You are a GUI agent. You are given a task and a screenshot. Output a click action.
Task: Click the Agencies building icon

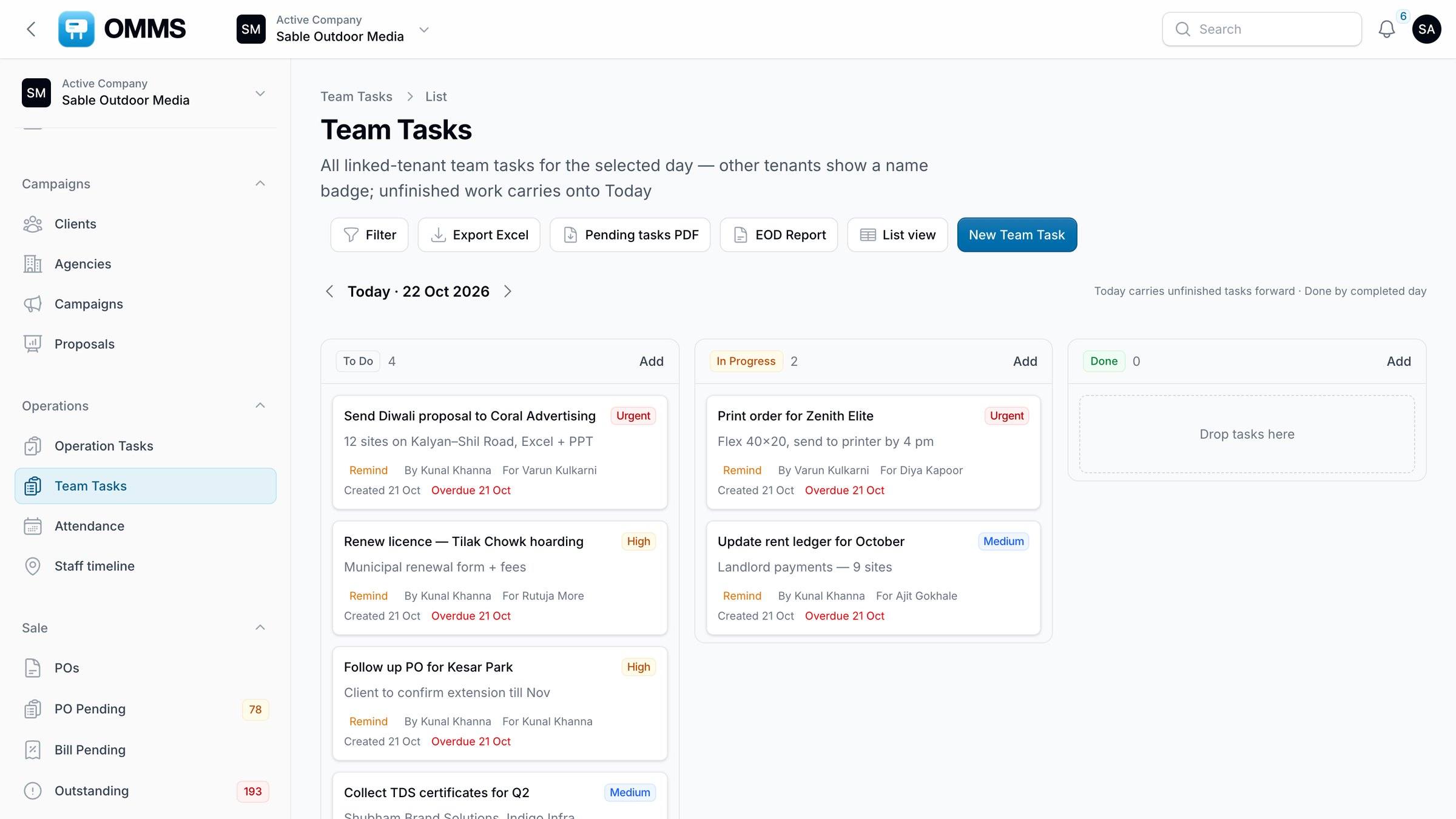click(33, 264)
